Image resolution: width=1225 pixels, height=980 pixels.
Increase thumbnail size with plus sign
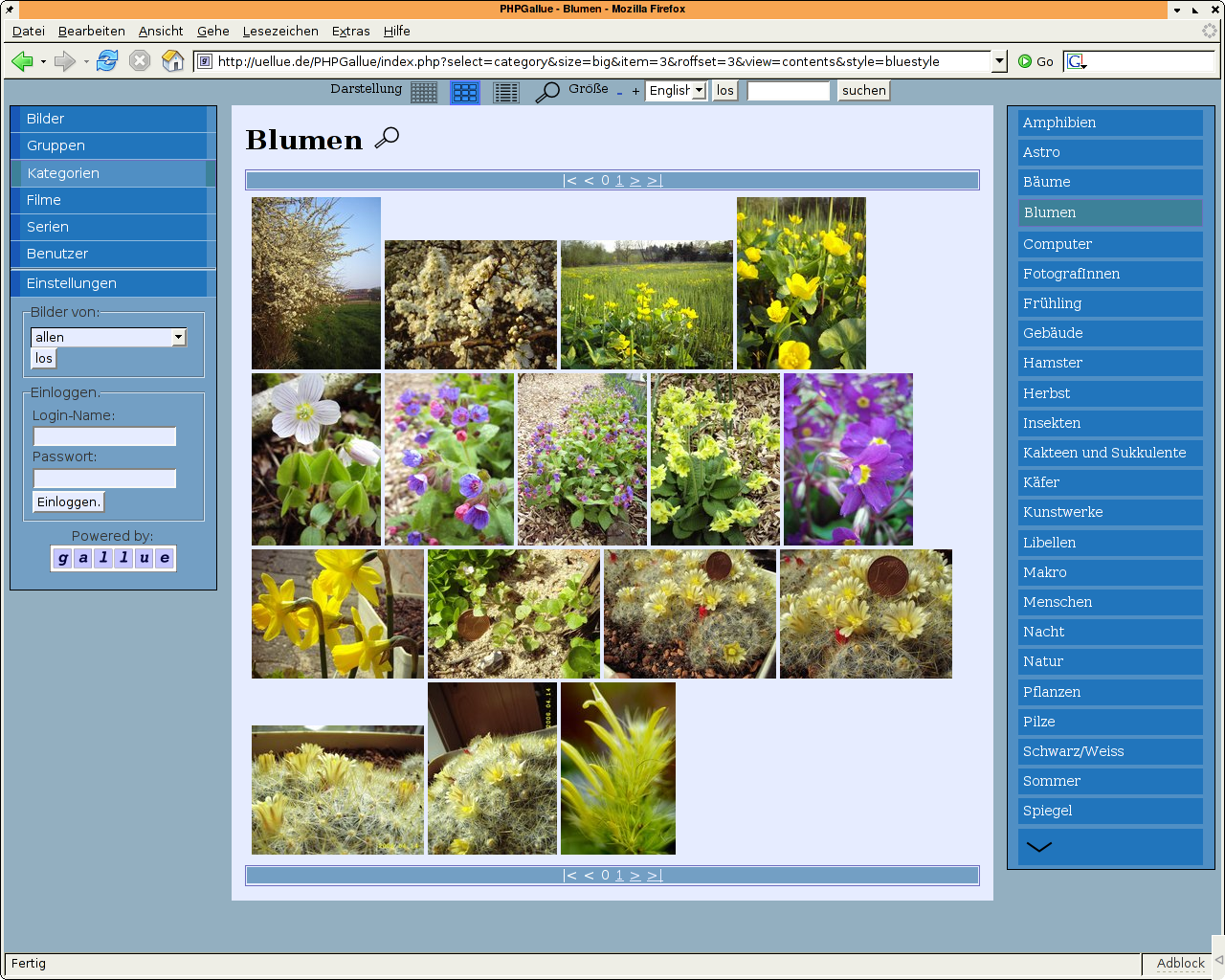coord(635,92)
